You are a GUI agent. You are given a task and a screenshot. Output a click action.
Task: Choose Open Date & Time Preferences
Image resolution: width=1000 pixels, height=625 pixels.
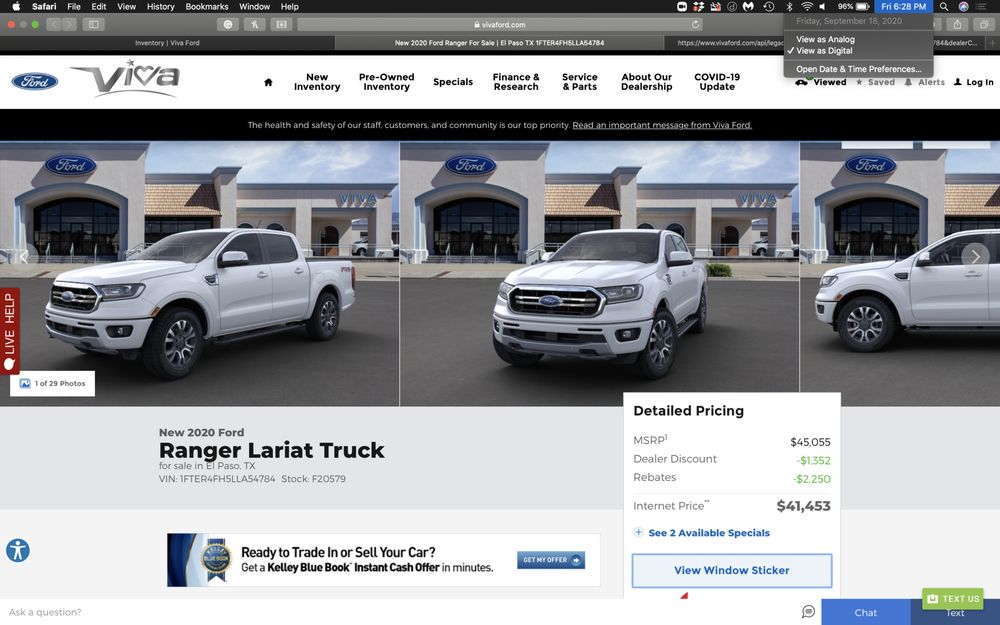(858, 69)
